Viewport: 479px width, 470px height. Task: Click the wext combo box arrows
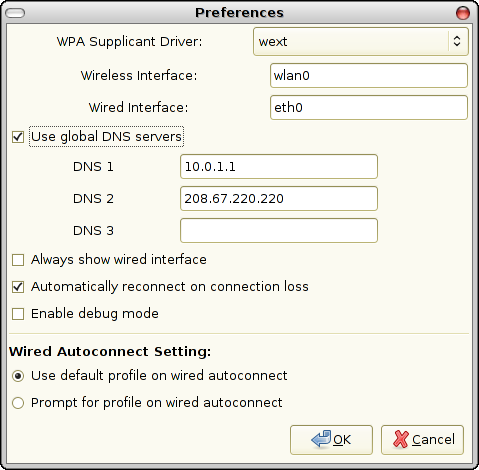tap(457, 41)
